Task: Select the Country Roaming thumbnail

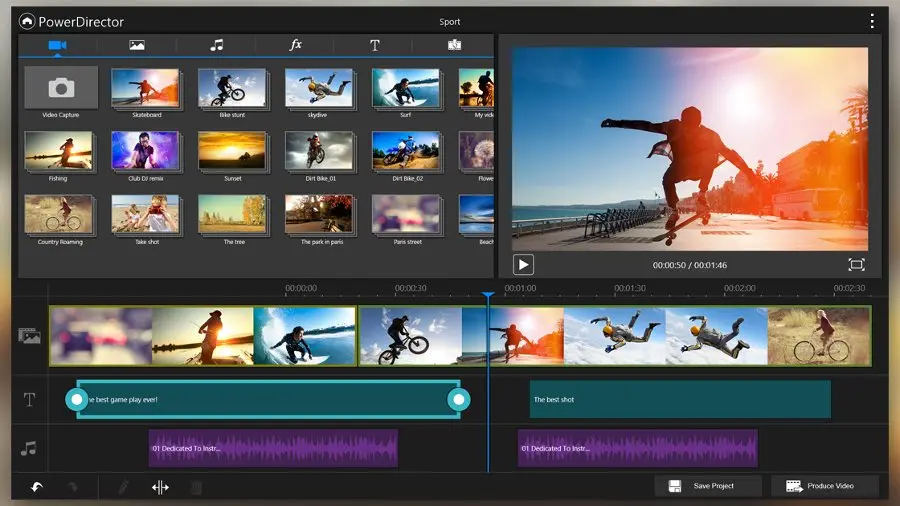Action: (59, 215)
